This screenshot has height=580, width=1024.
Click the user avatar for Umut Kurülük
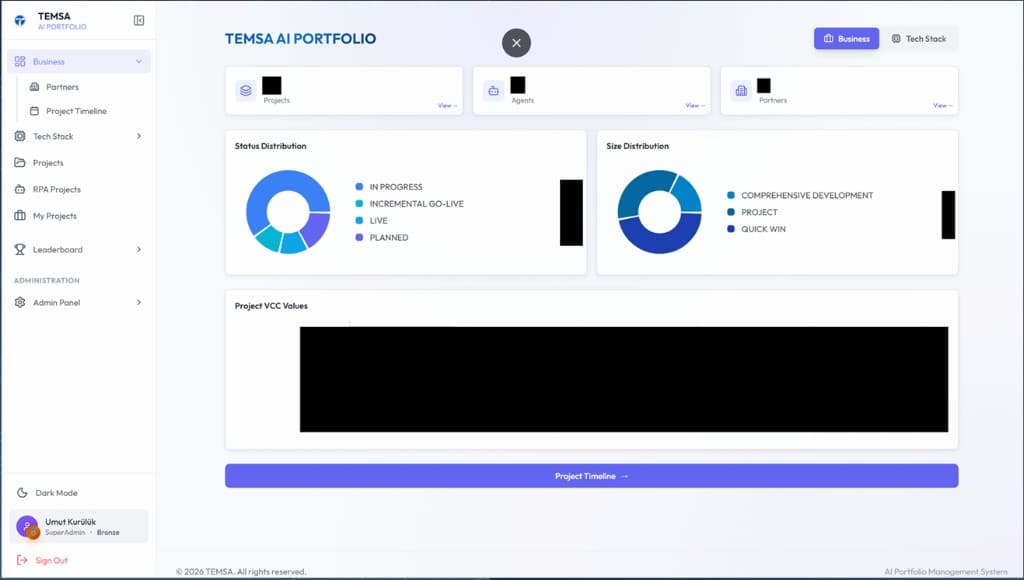point(27,526)
